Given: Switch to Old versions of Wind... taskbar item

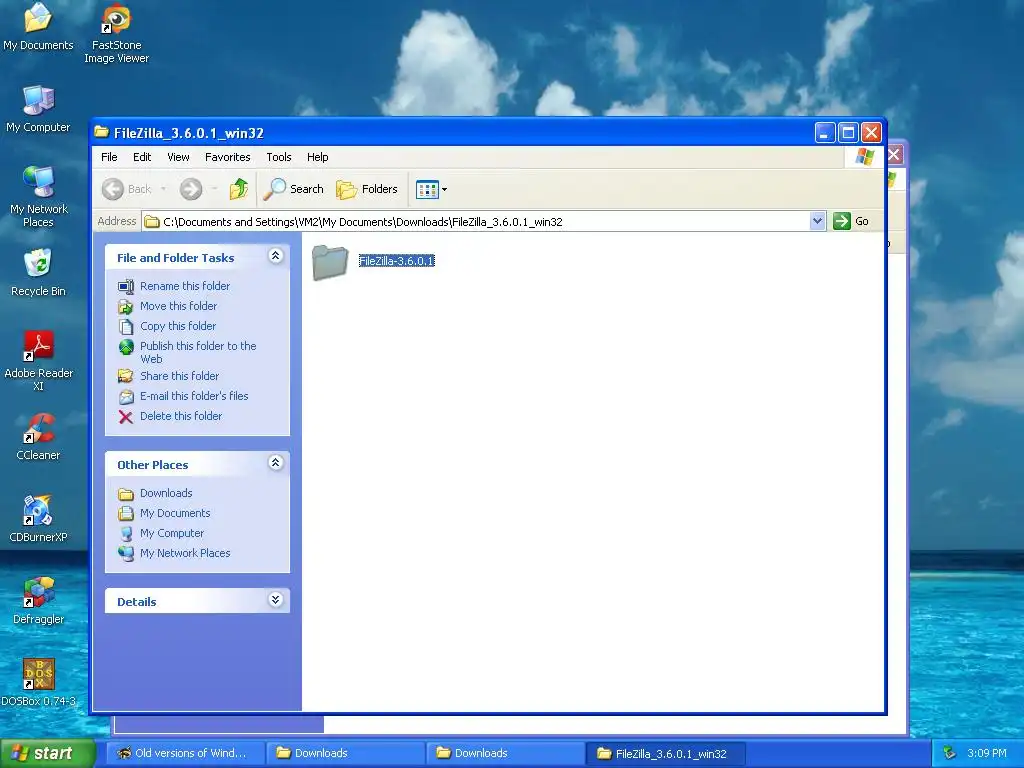Looking at the screenshot, I should (x=185, y=753).
